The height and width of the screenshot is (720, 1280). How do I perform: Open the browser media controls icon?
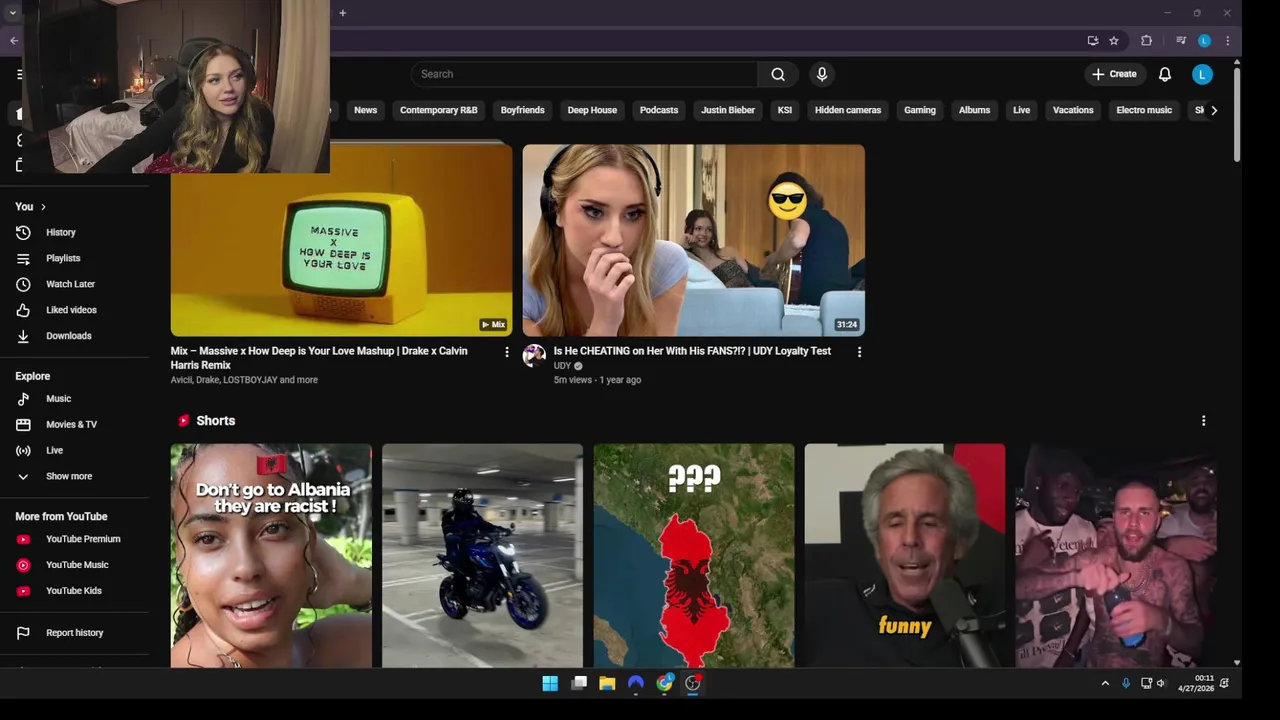tap(1181, 41)
